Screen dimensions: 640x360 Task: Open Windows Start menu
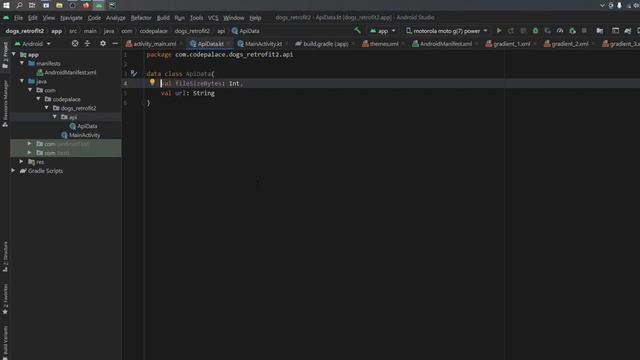click(x=6, y=5)
